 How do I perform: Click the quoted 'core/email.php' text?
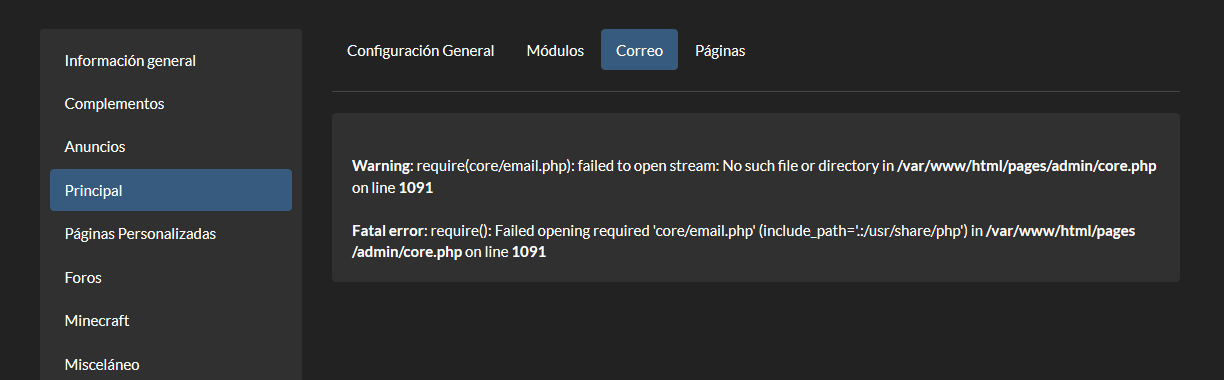point(703,230)
